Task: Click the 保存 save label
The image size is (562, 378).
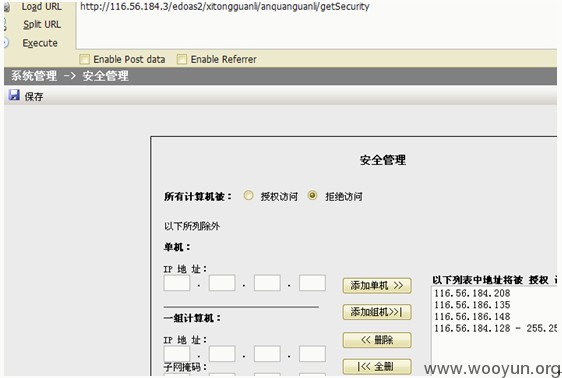Action: click(x=34, y=96)
